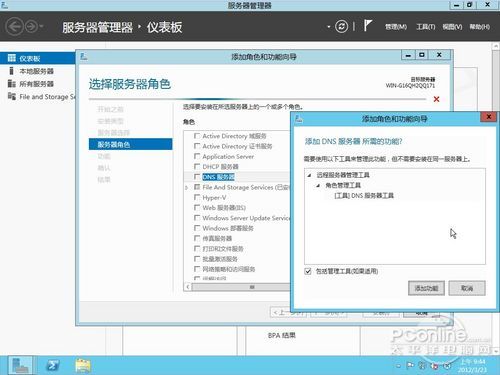Screen dimensions: 500x375
Task: Check Active Directory 证书服务 role
Action: (197, 146)
